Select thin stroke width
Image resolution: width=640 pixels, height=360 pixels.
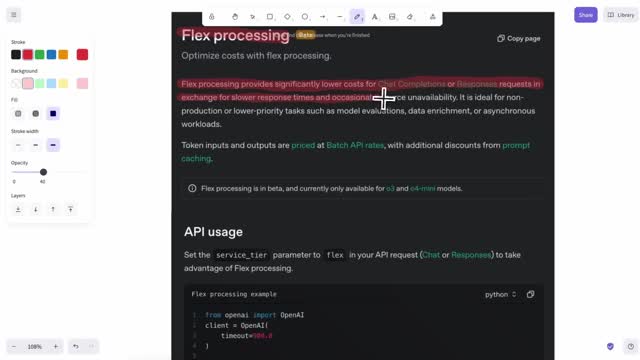pyautogui.click(x=18, y=145)
